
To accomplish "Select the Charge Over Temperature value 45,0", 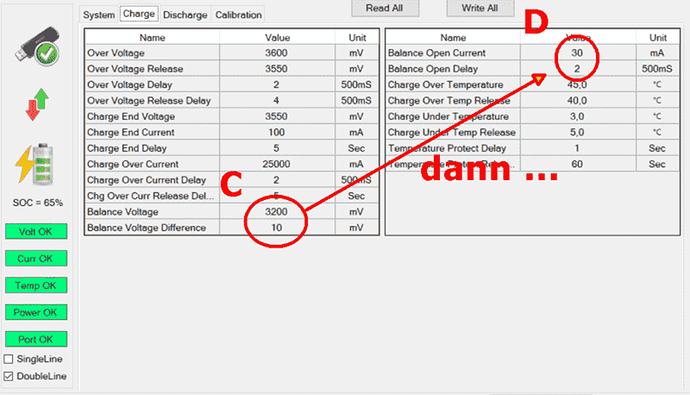I will pos(577,84).
